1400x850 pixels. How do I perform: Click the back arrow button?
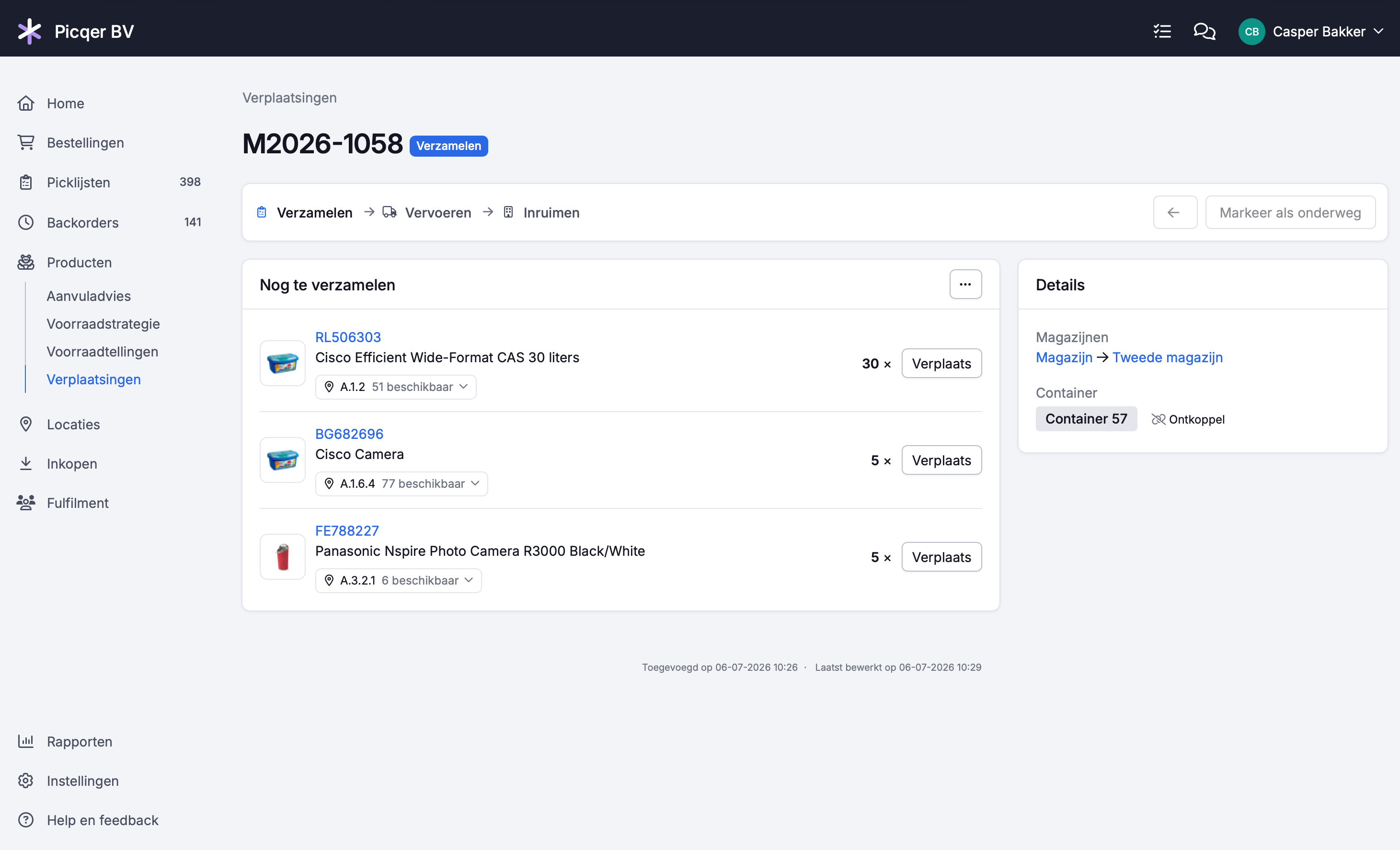1175,213
